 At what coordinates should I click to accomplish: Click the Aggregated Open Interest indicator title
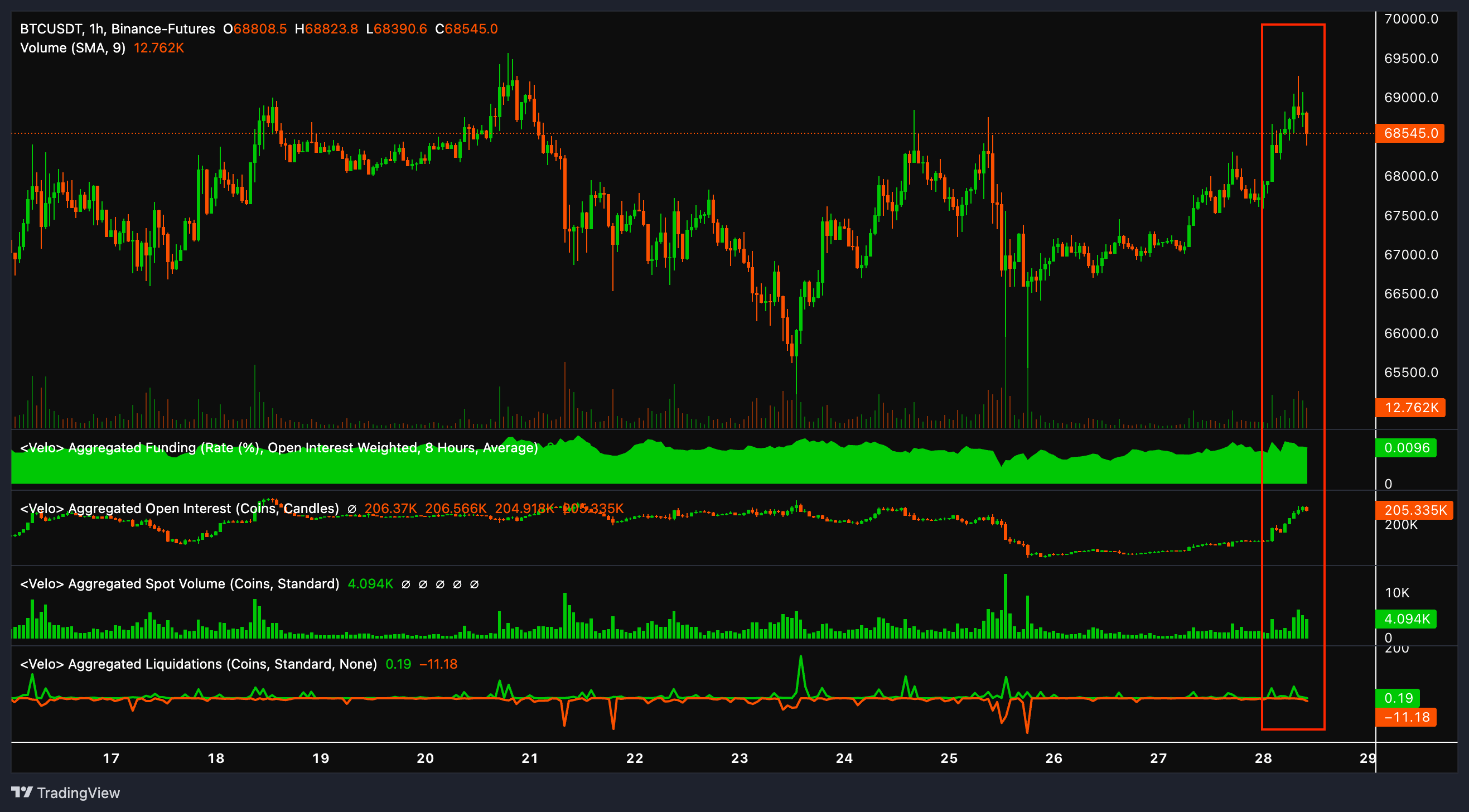click(178, 508)
